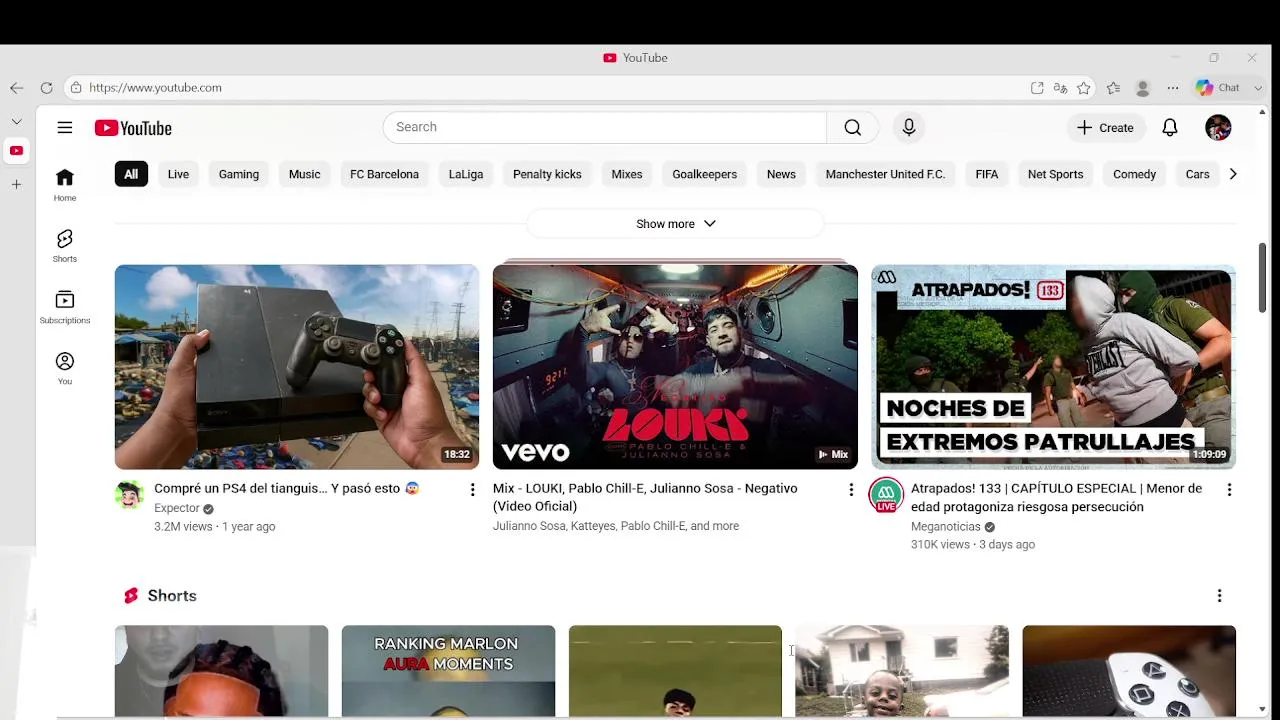
Task: Show next category chips with arrow
Action: pos(1233,174)
